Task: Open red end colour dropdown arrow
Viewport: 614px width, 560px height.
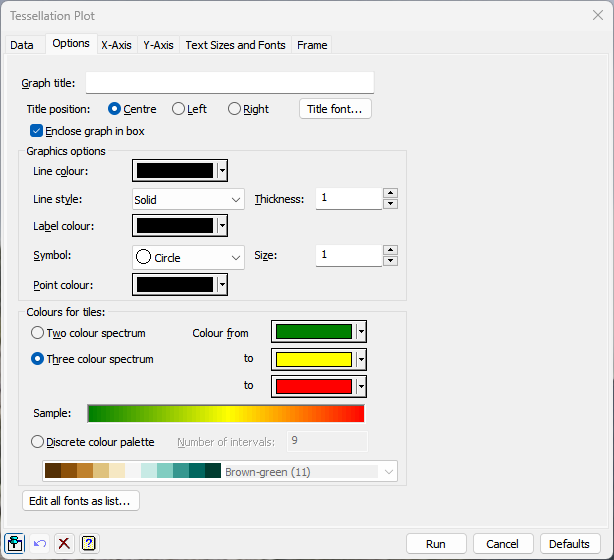Action: [x=361, y=387]
